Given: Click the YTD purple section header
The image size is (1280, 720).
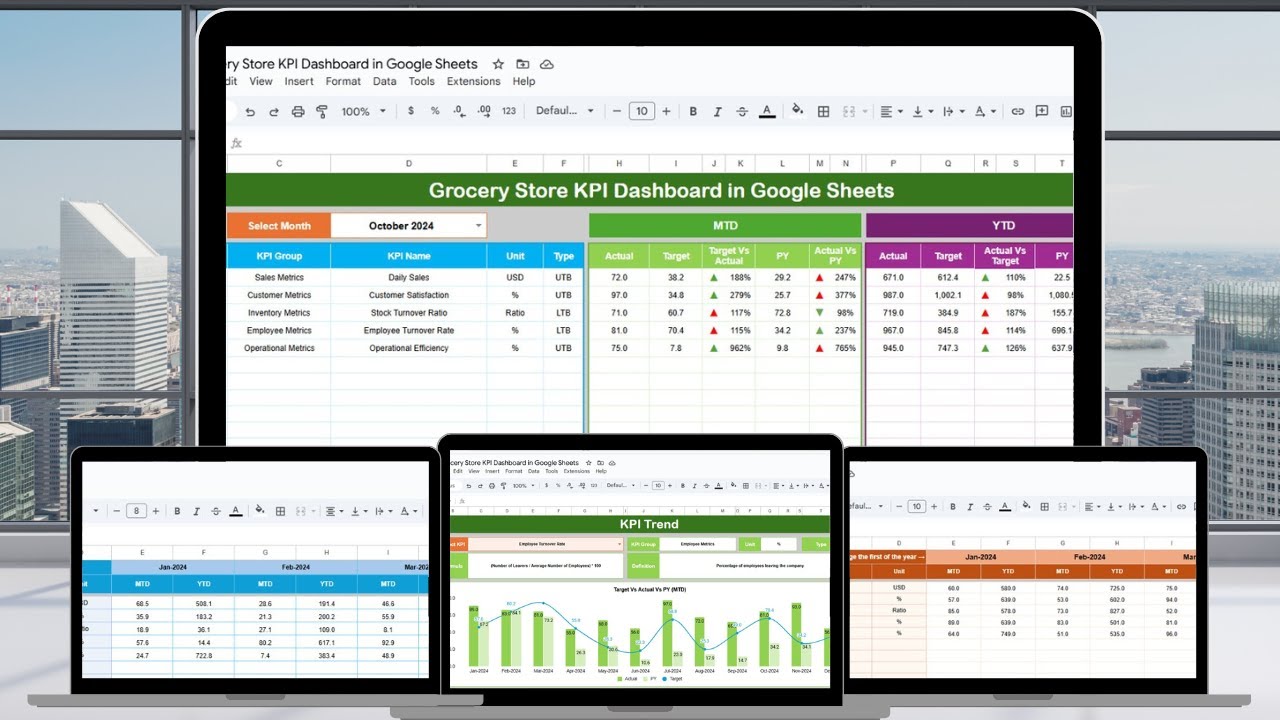Looking at the screenshot, I should pyautogui.click(x=969, y=226).
